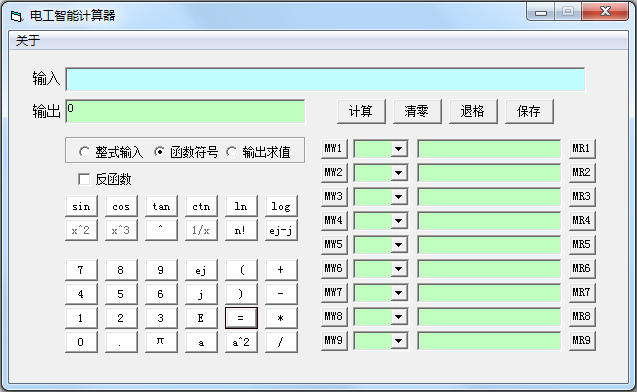Image resolution: width=637 pixels, height=392 pixels.
Task: Click the j imaginary unit key
Action: tap(201, 294)
